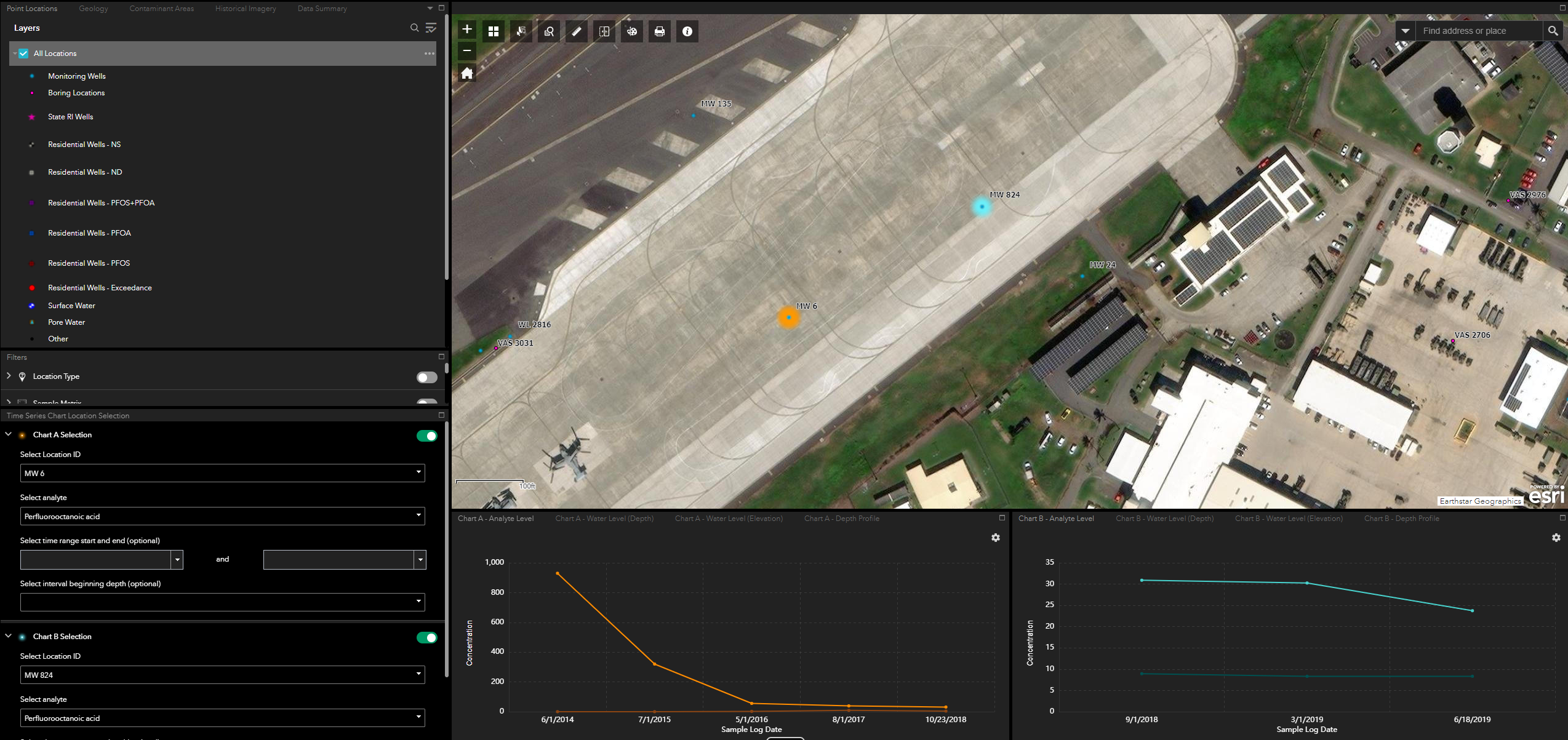Run the address search magnifier button

point(1553,31)
